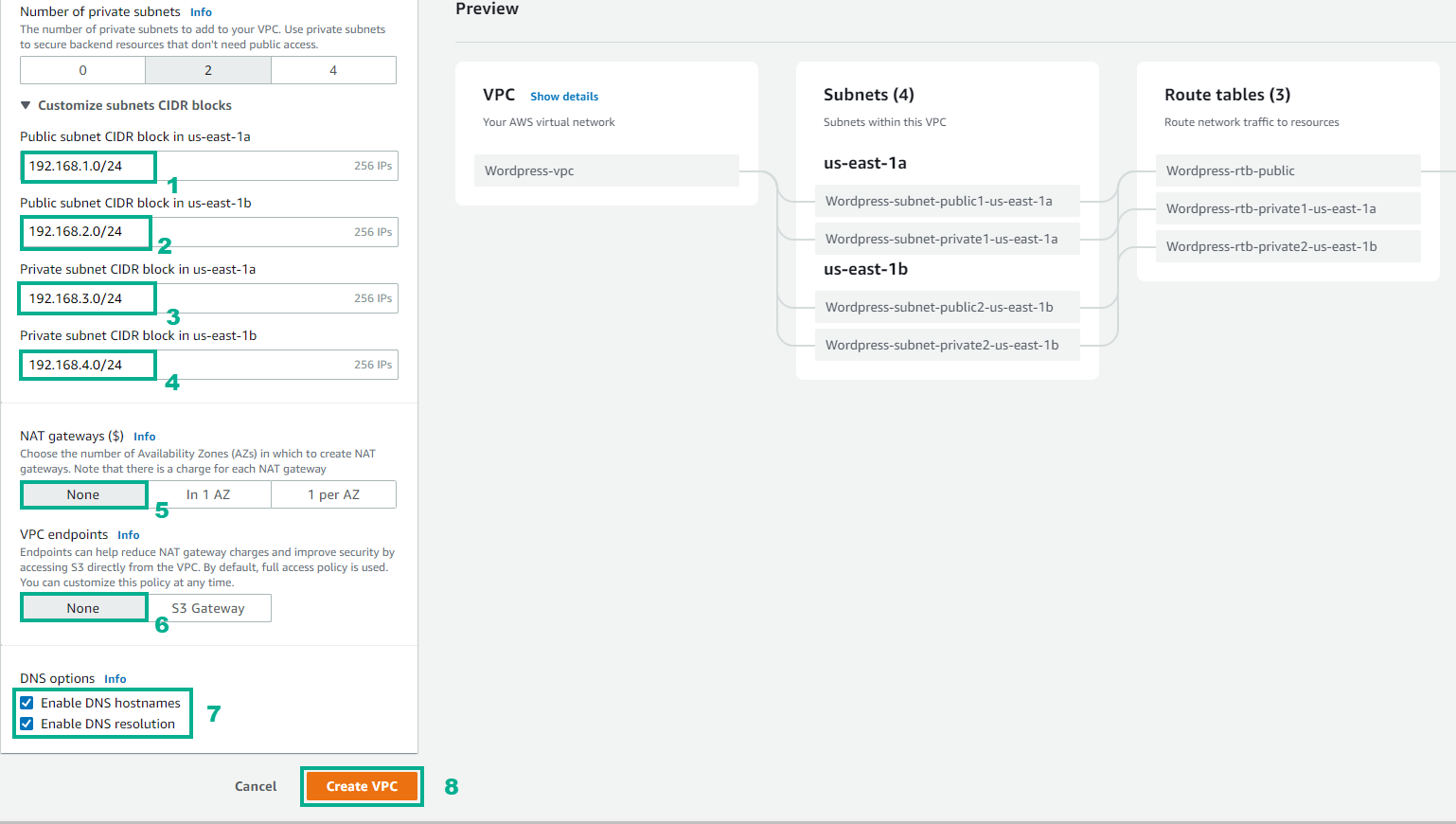
Task: Click the Create VPC button
Action: pos(362,786)
